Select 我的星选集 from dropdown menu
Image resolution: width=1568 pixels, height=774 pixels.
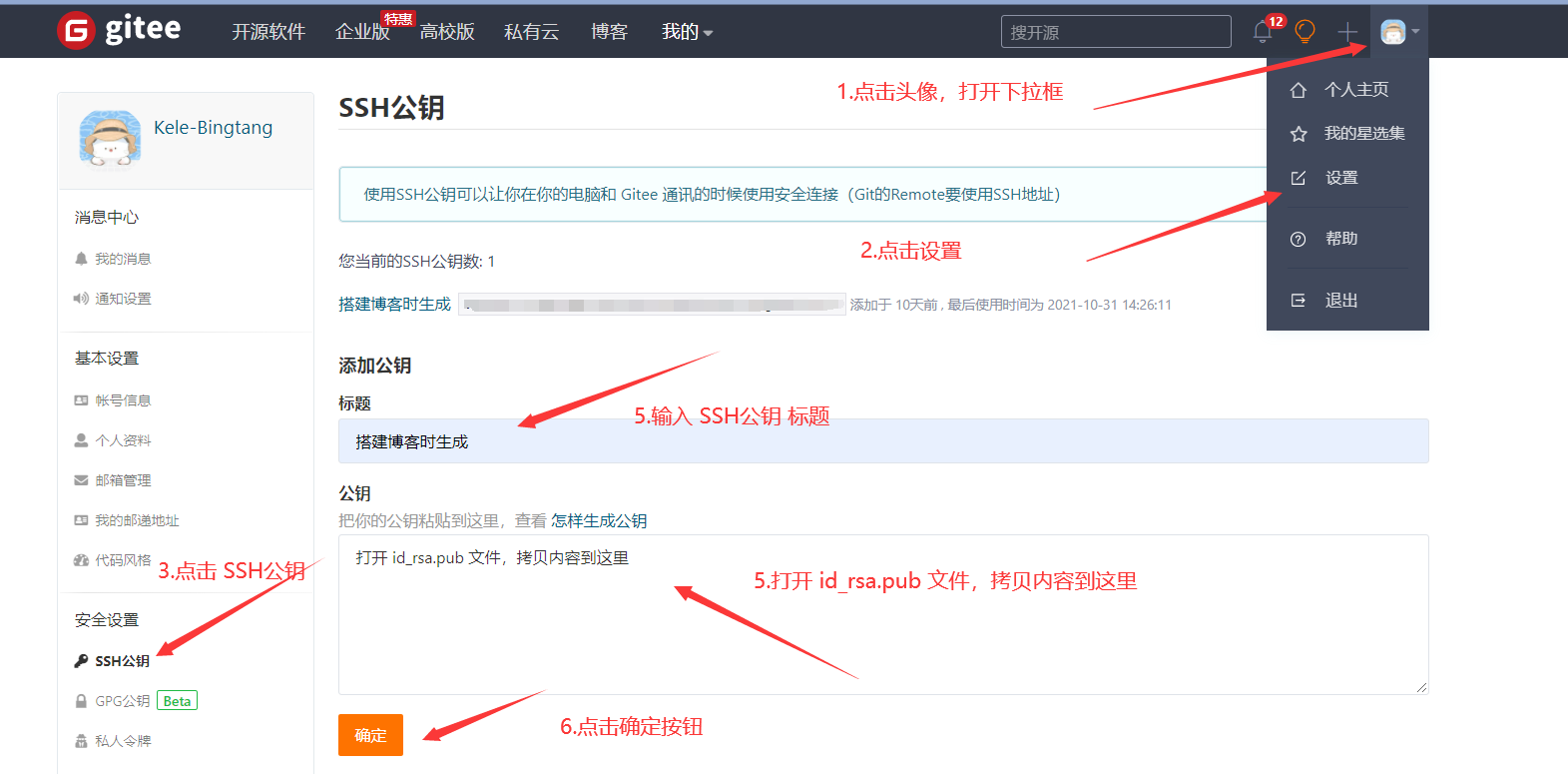pyautogui.click(x=1363, y=134)
